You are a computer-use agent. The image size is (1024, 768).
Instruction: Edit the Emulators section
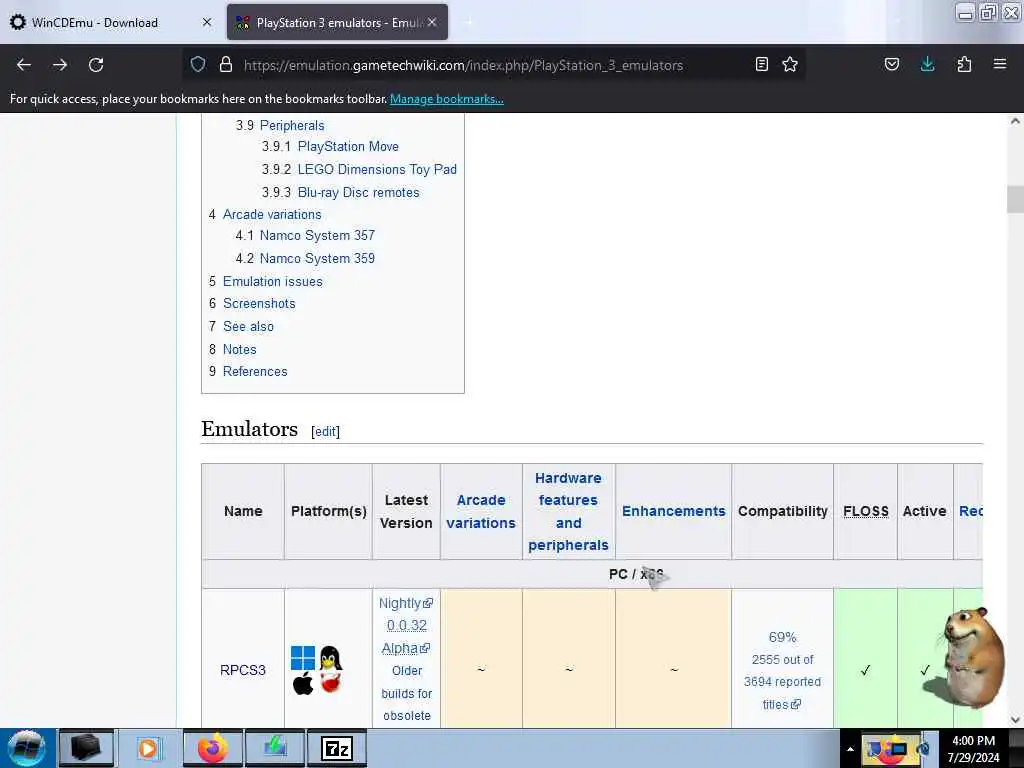[x=325, y=432]
